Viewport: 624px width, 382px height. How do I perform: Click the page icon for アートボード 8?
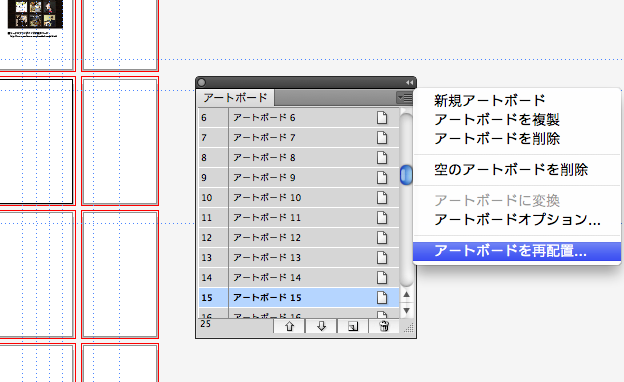382,158
